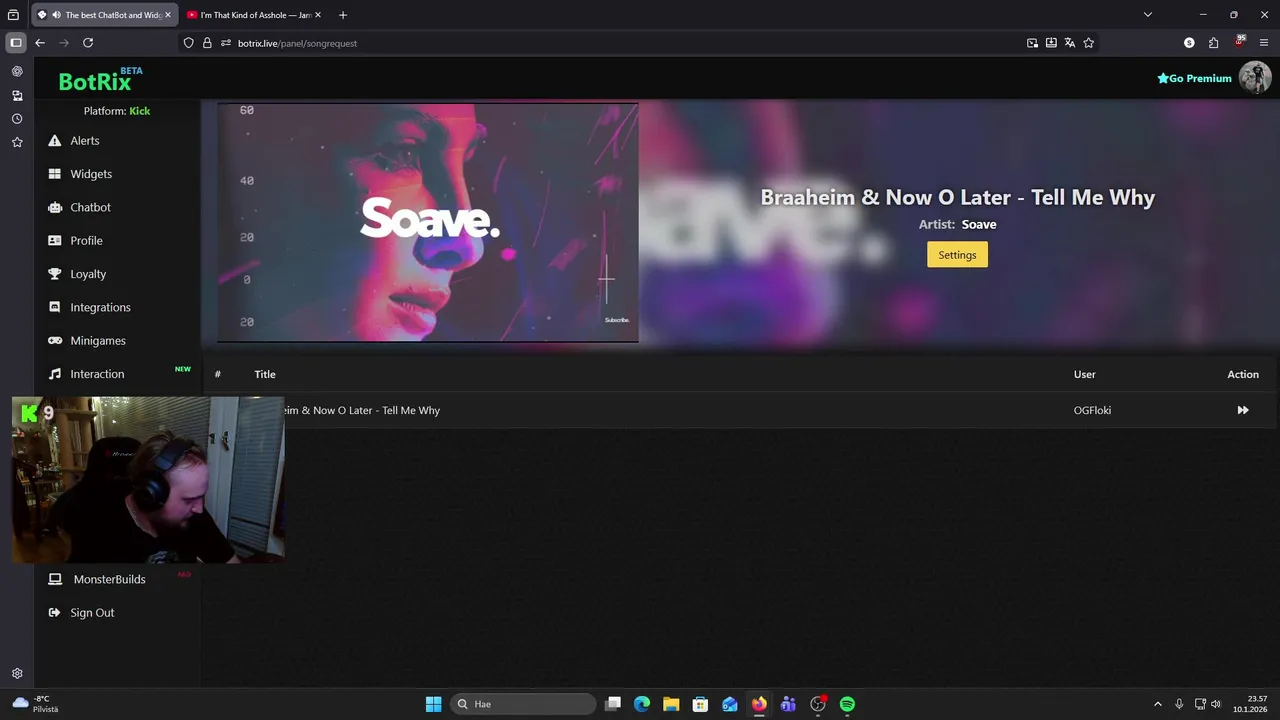Screen dimensions: 1280x720
Task: Close the YouTube browser tab
Action: pyautogui.click(x=318, y=15)
